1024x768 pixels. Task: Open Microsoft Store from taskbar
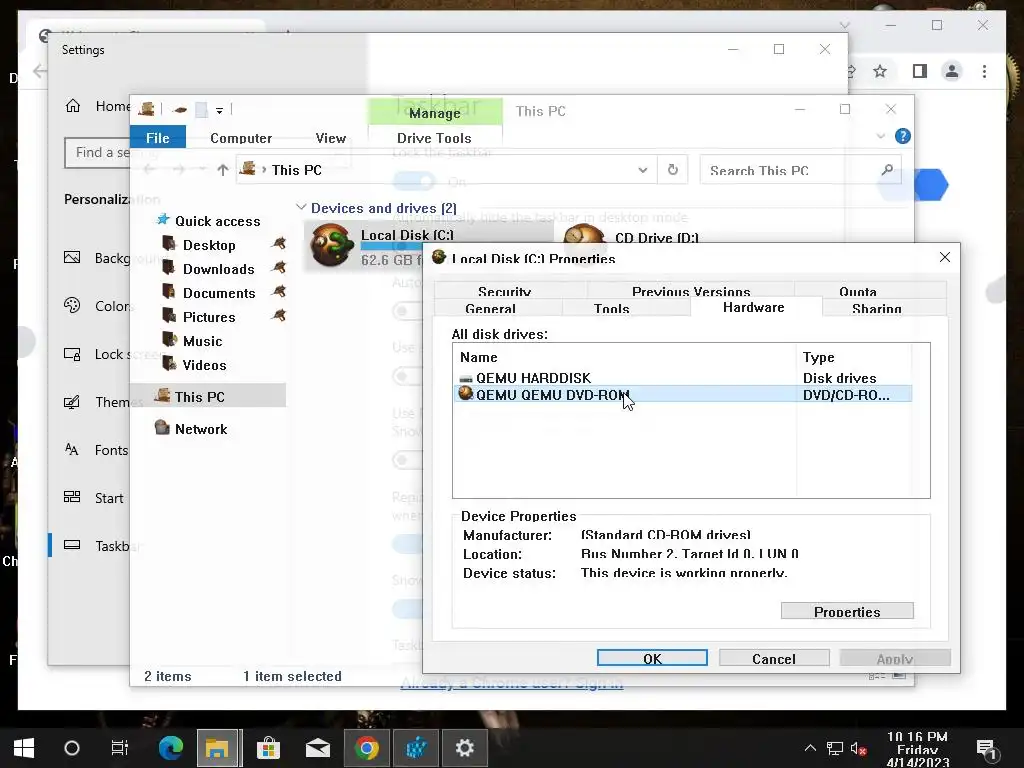268,748
